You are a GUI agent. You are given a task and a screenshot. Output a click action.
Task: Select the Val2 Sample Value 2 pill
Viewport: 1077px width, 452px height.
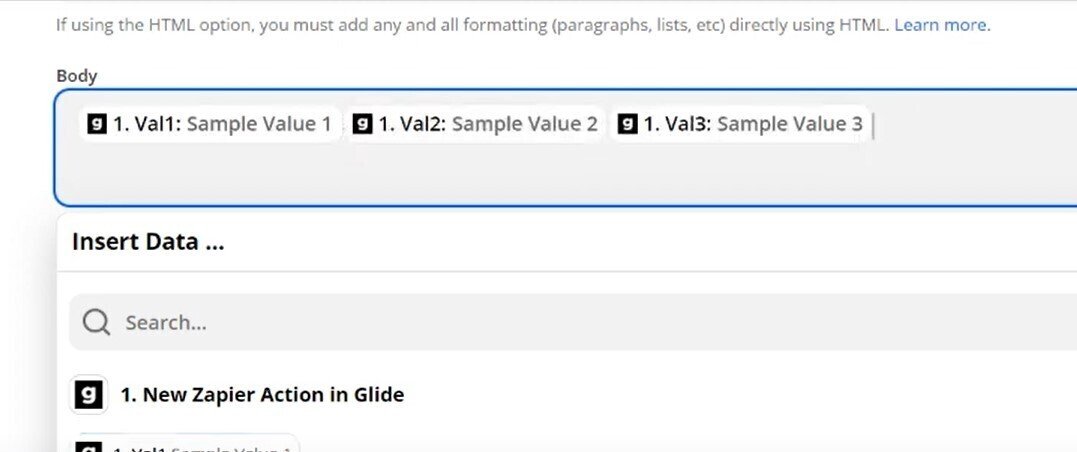476,124
